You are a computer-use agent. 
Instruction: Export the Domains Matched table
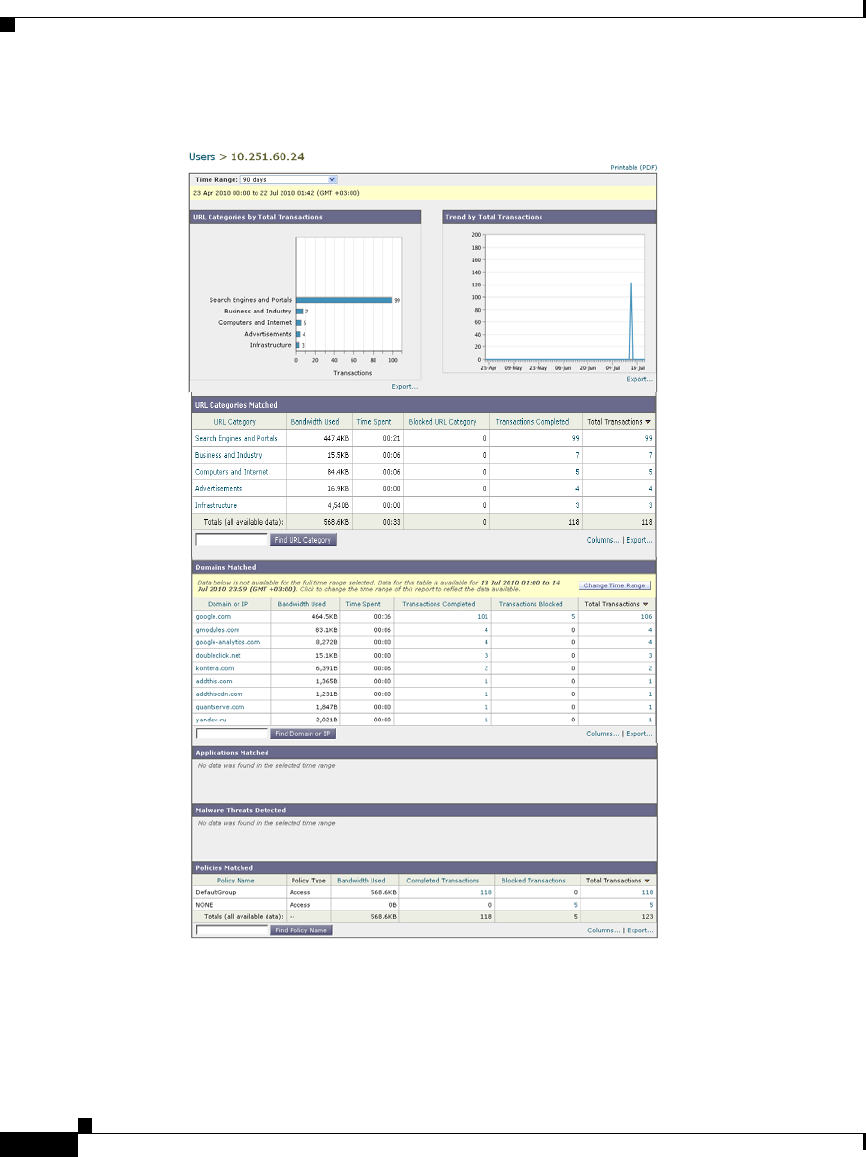(x=639, y=733)
